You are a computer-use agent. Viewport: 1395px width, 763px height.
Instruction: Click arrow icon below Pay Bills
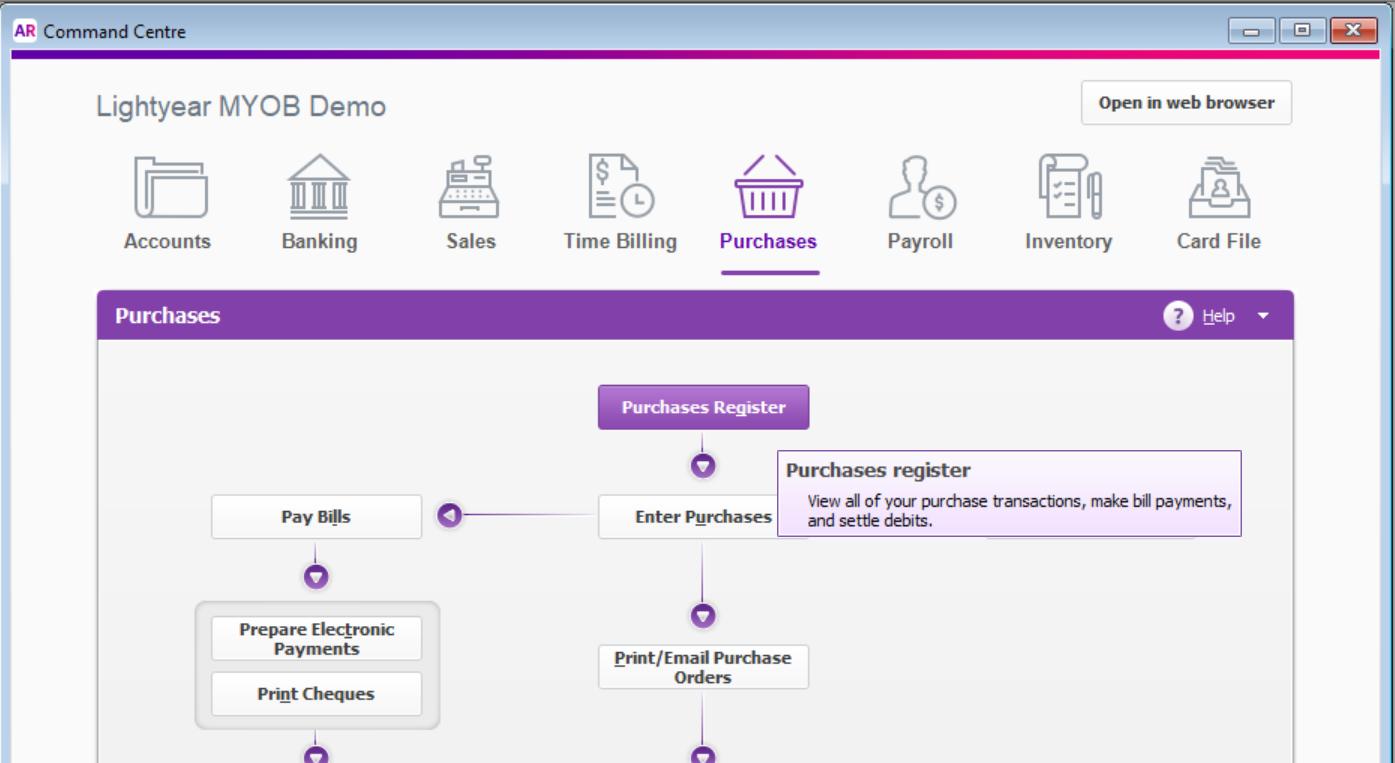(316, 577)
